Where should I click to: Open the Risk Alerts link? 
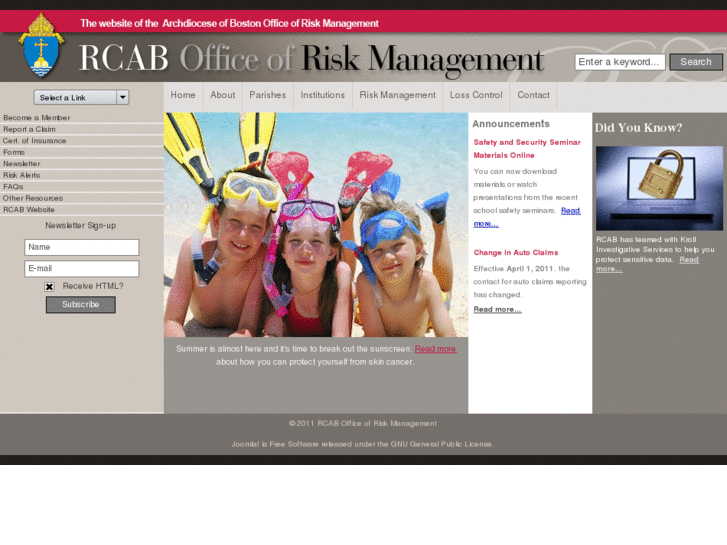21,175
